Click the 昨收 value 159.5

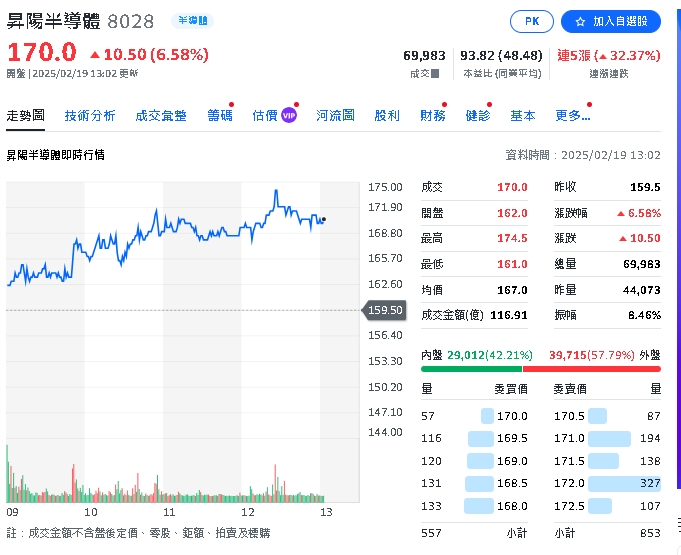645,187
